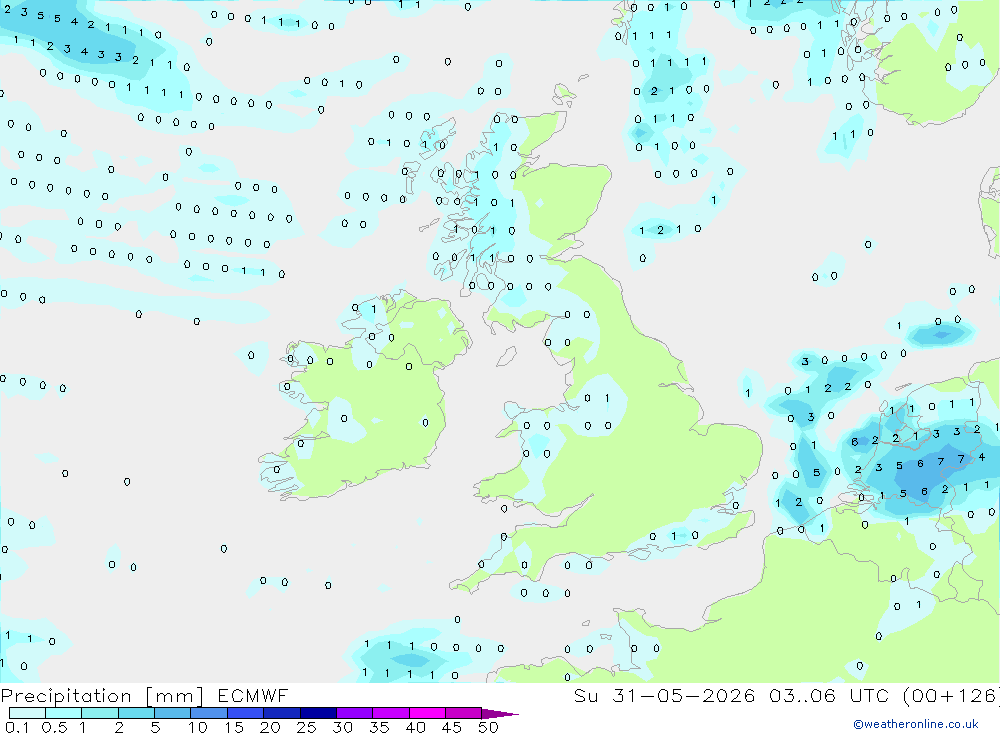Screen dimensions: 1000x733
Task: Pick the 15–20 mm legend color swatch
Action: click(246, 713)
